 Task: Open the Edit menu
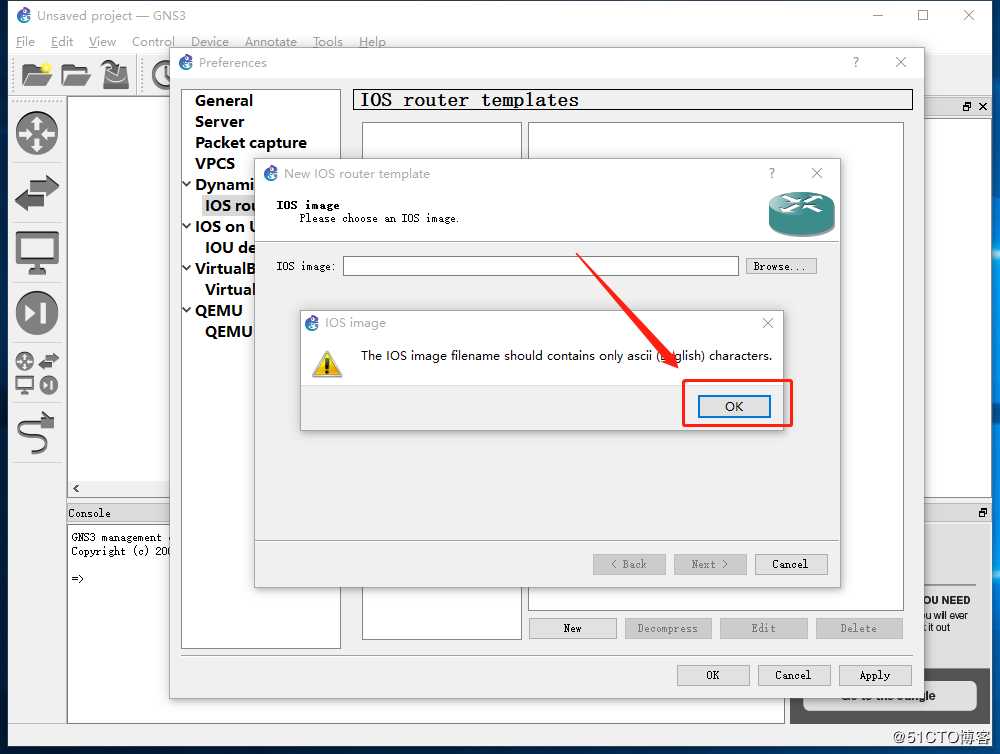point(62,41)
